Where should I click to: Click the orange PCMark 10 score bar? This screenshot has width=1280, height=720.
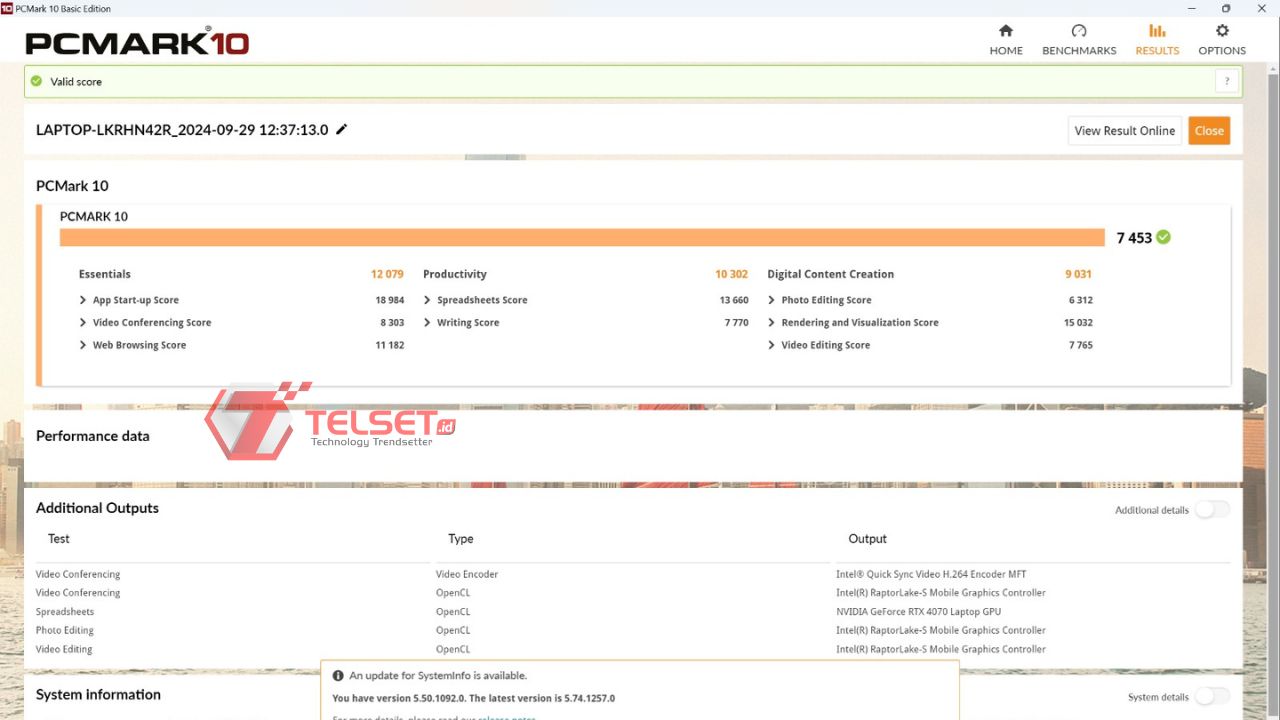(582, 237)
